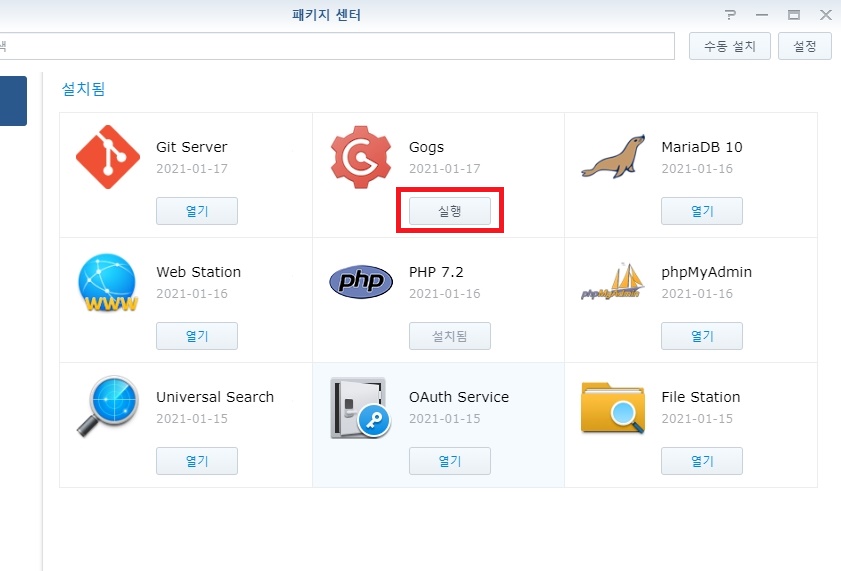Click the OAuth Service vault icon

click(360, 408)
